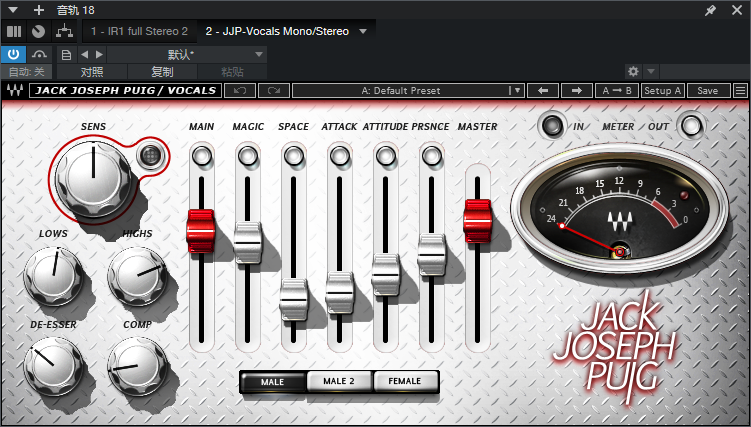The width and height of the screenshot is (751, 427).
Task: Redo the Waves plugin change
Action: pos(274,90)
